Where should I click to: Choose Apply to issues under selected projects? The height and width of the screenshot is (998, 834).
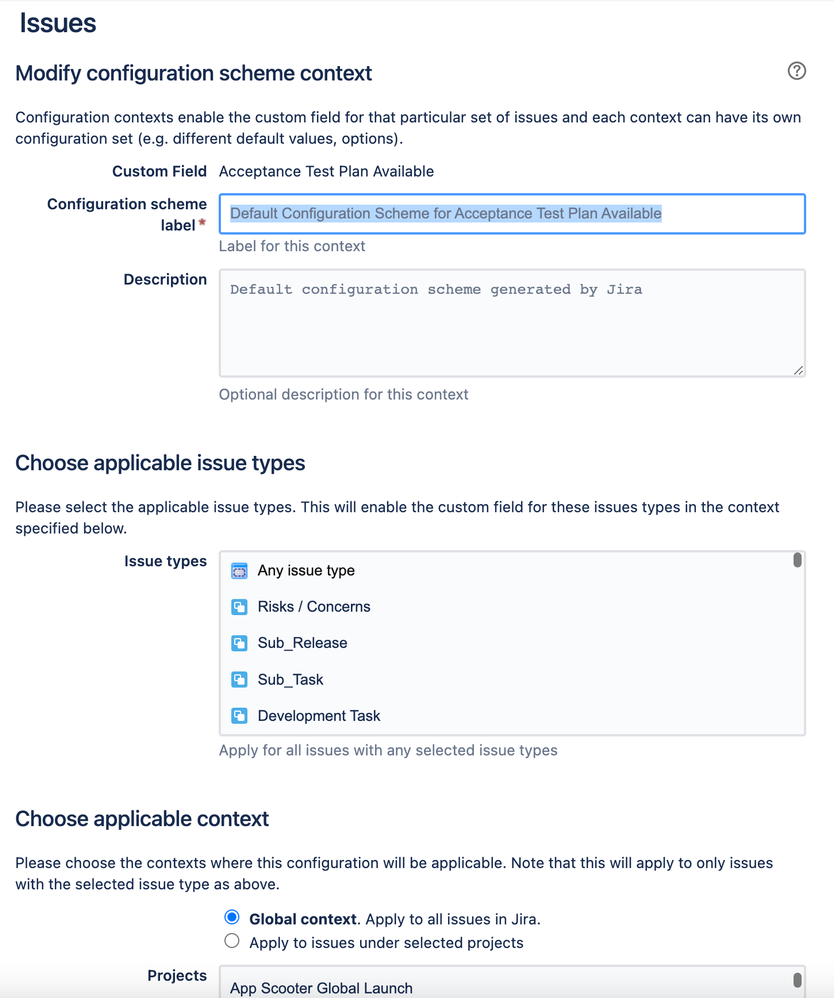[232, 941]
